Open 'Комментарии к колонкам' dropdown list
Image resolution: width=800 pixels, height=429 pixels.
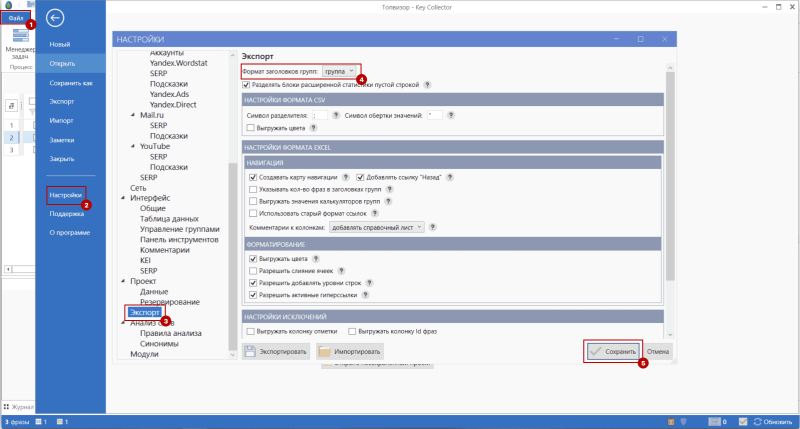click(x=378, y=227)
